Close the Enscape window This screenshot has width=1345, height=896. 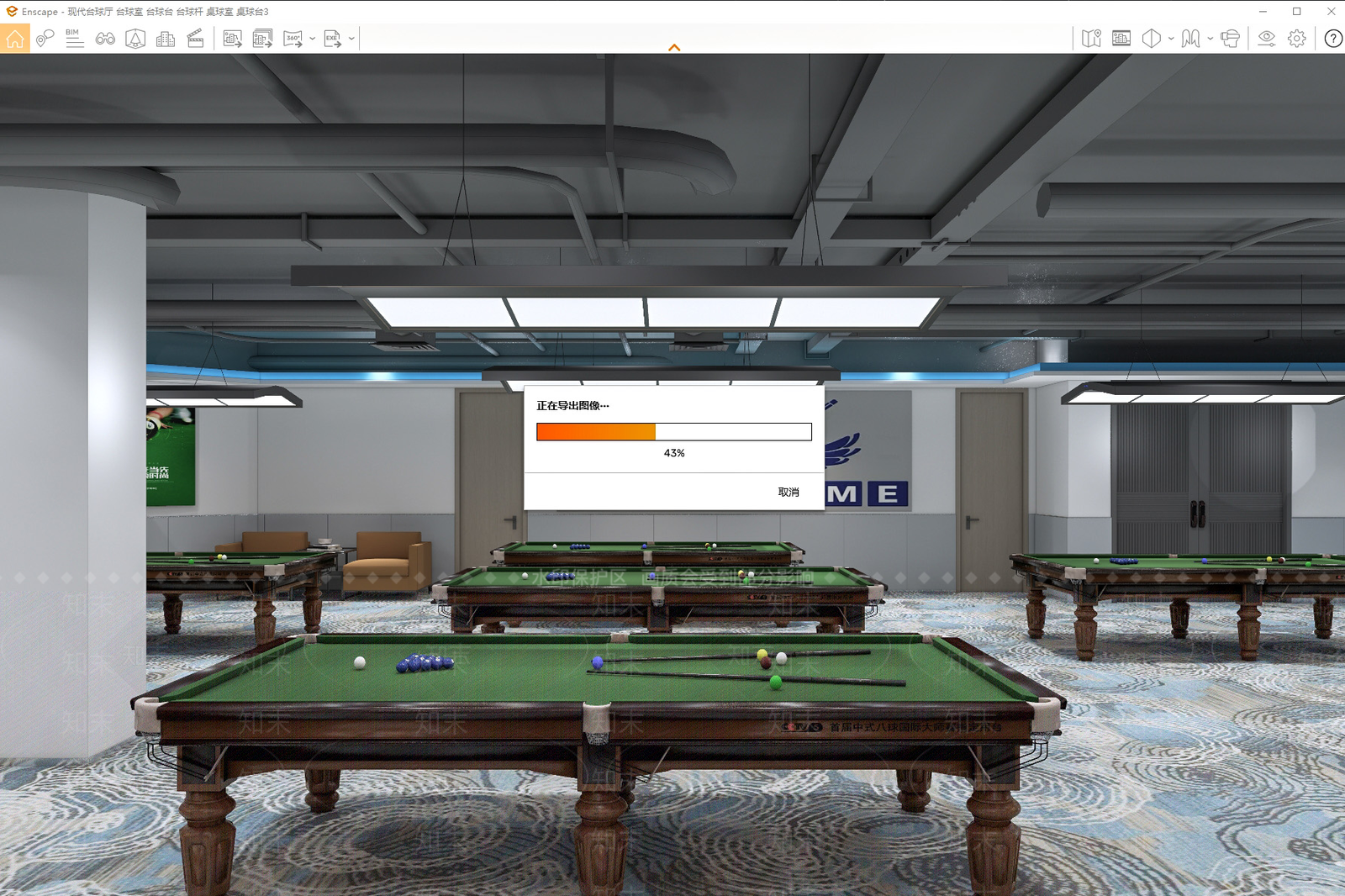click(x=1331, y=12)
